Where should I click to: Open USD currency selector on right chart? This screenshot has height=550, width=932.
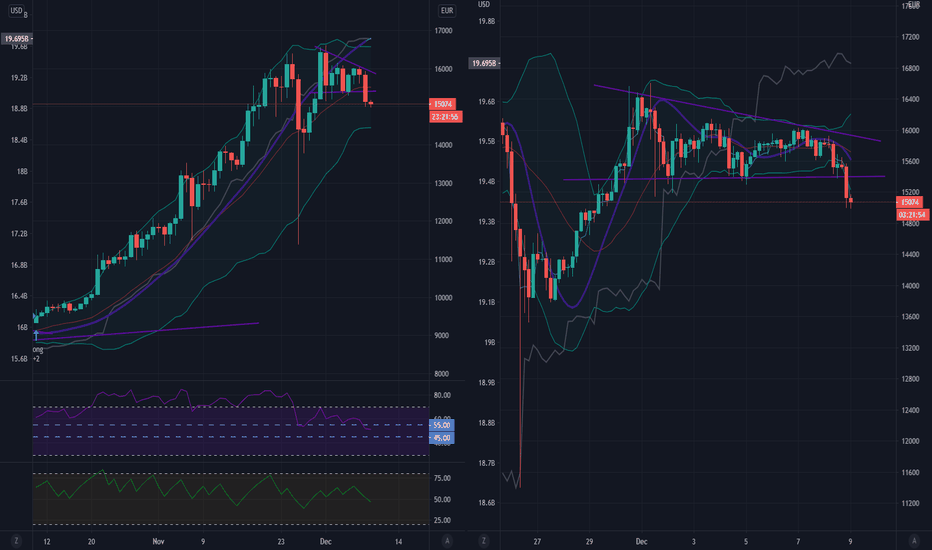point(484,5)
